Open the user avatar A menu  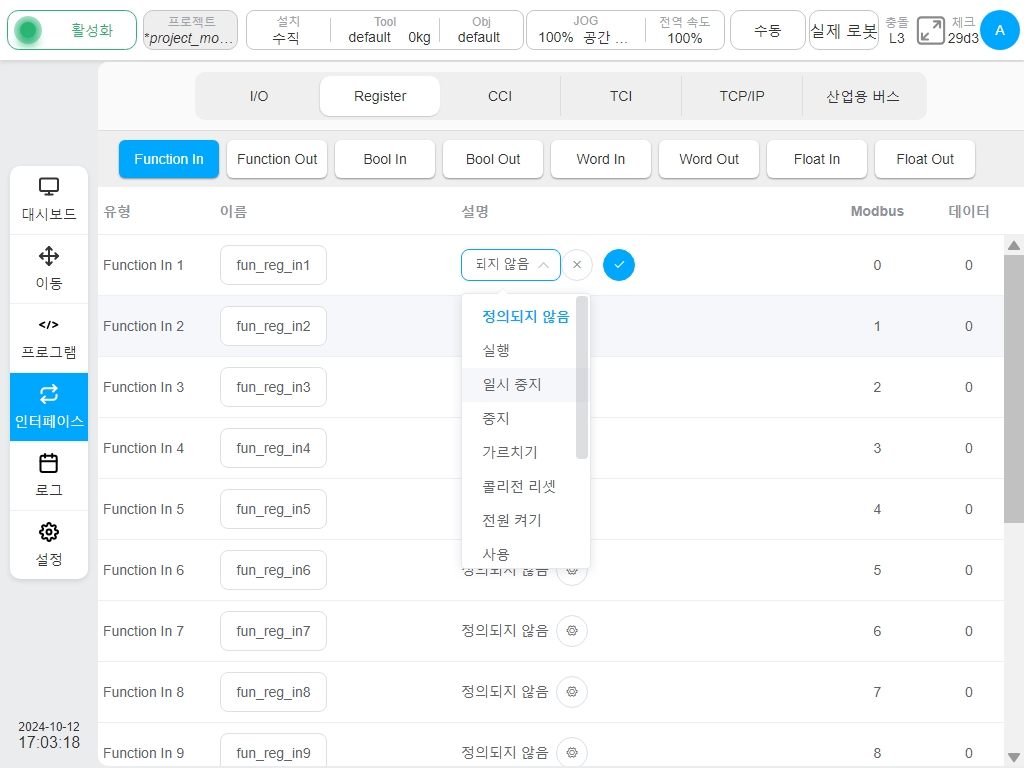coord(999,30)
